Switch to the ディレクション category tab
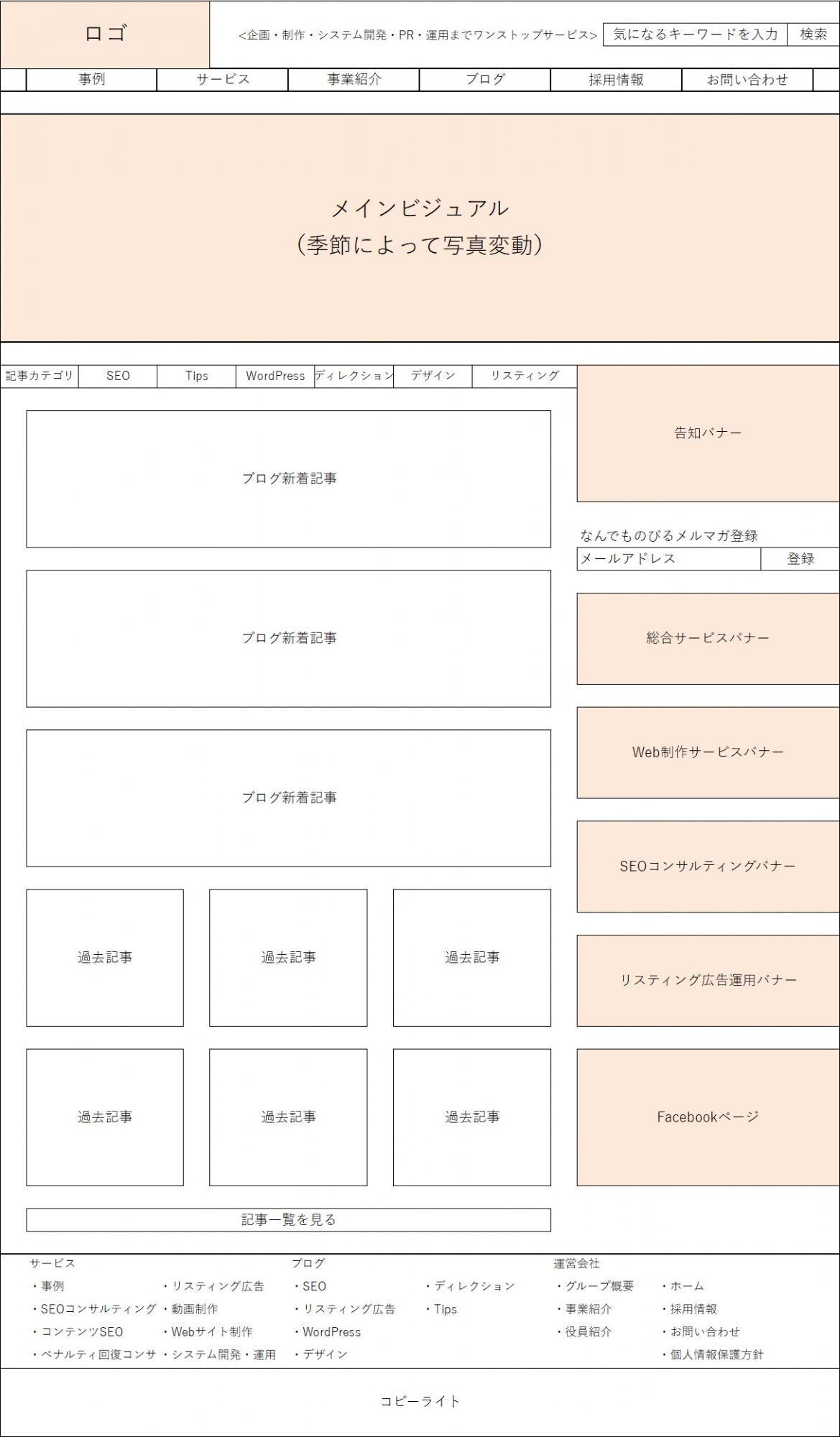The width and height of the screenshot is (840, 1437). coord(354,376)
